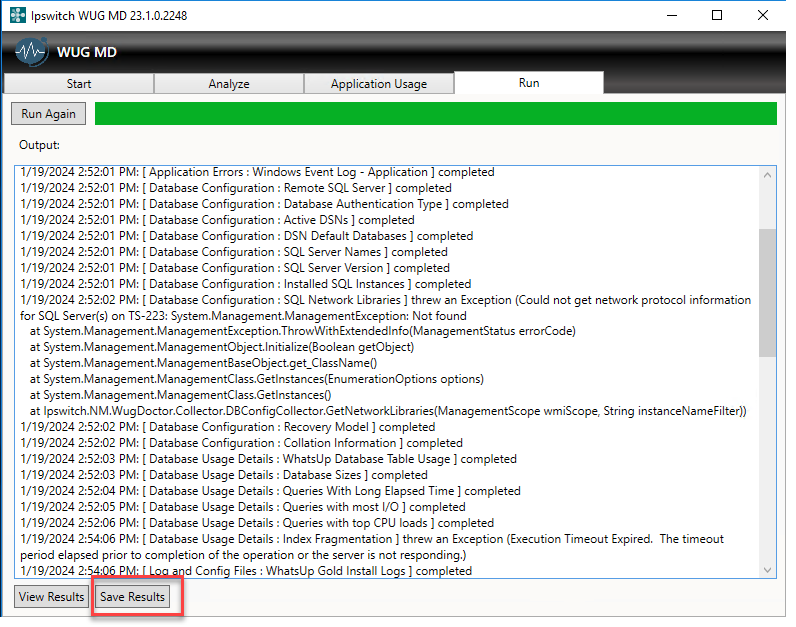Click the SQL Network Libraries exception line
Viewport: 796px width, 627px height.
[x=385, y=300]
